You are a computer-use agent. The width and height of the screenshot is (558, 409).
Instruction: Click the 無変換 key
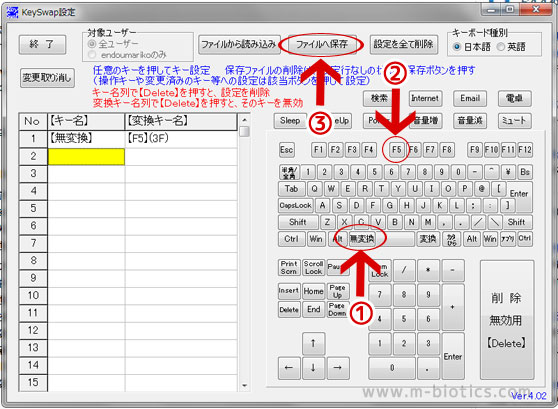coord(362,239)
